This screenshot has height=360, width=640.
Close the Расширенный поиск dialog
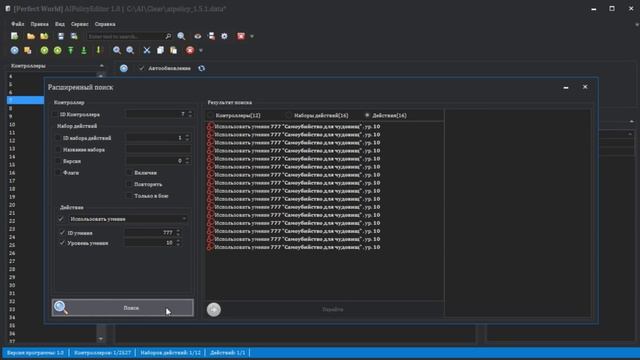pyautogui.click(x=585, y=87)
